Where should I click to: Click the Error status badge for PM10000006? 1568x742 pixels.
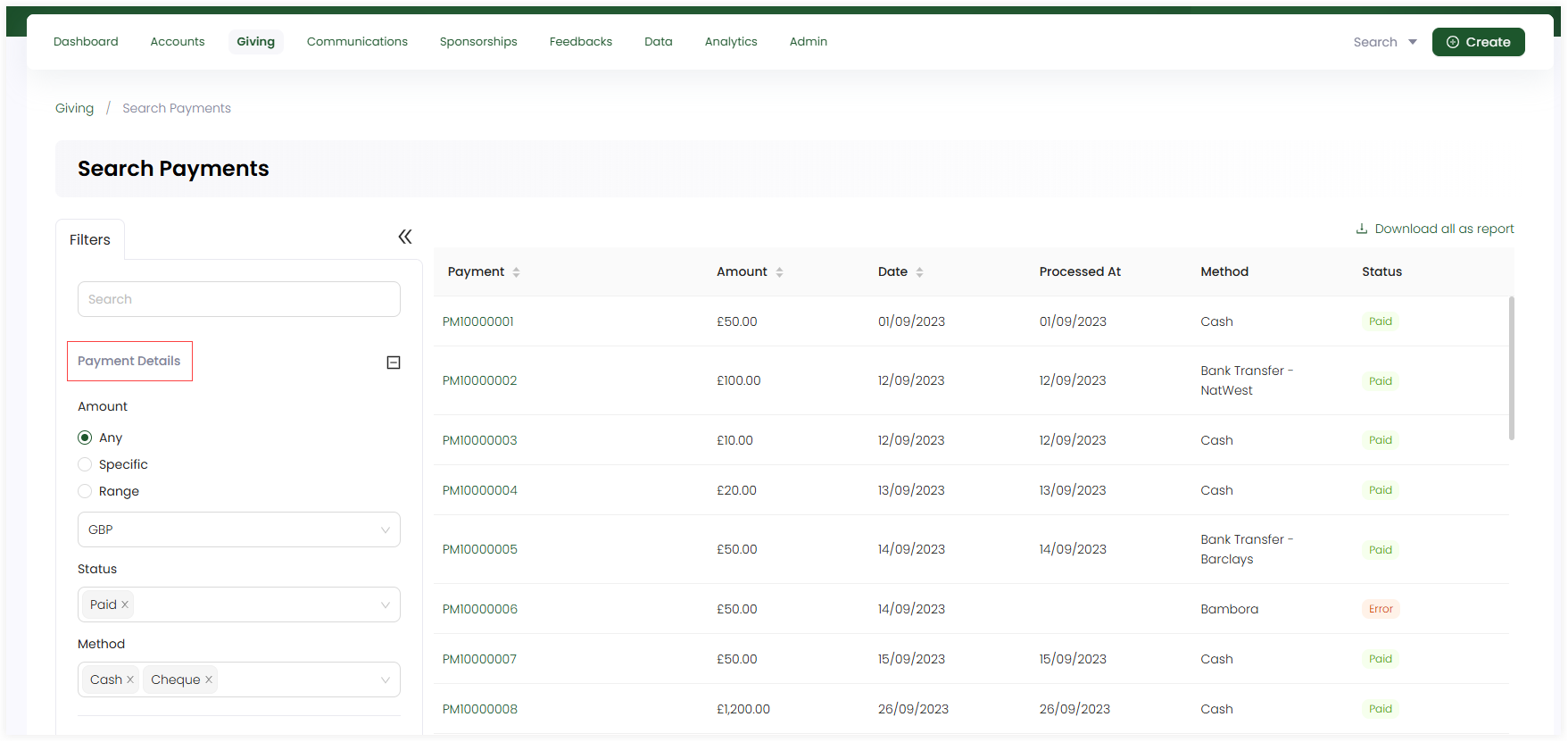pos(1381,609)
